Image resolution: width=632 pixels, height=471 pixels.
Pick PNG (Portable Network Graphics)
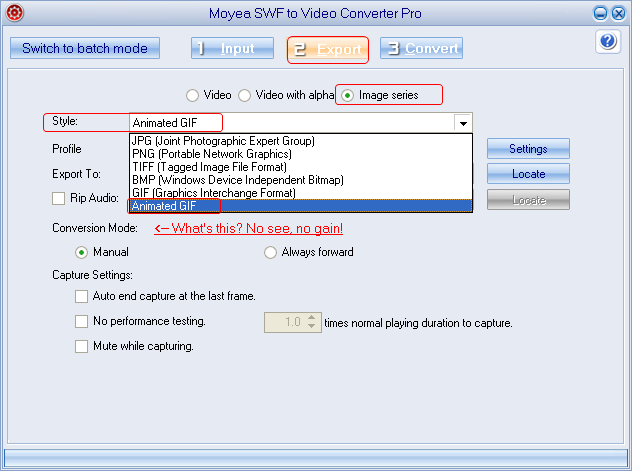click(301, 154)
